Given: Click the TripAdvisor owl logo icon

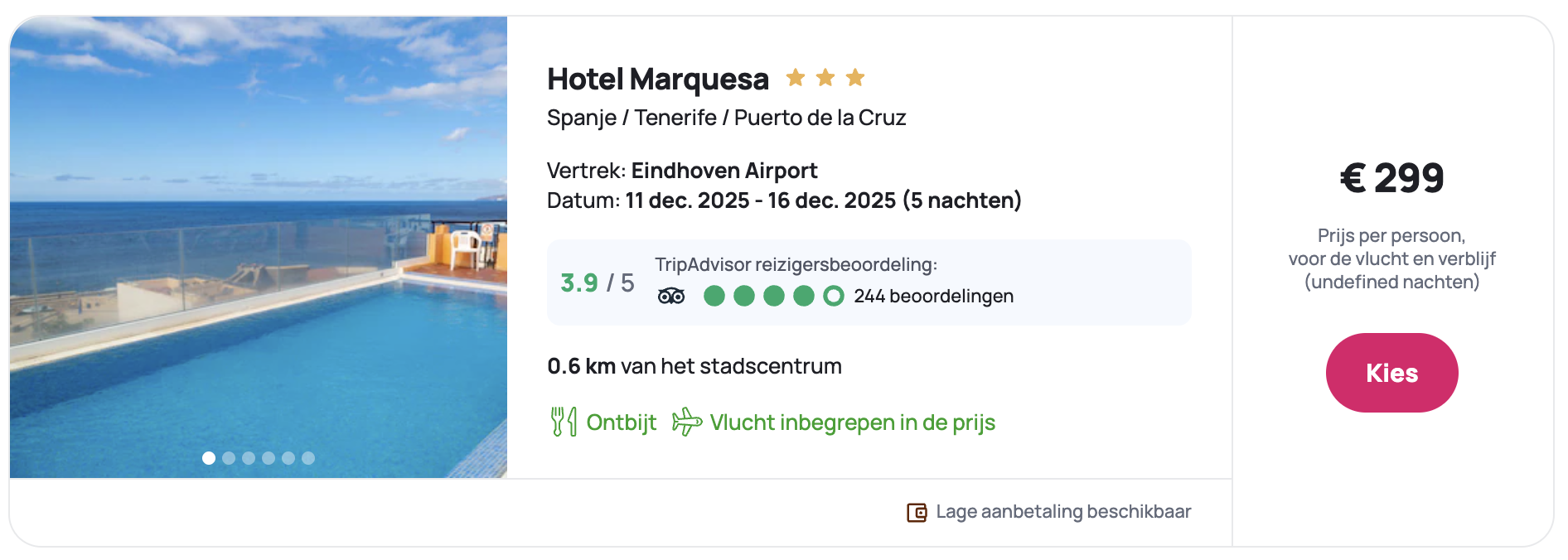Looking at the screenshot, I should pyautogui.click(x=671, y=296).
